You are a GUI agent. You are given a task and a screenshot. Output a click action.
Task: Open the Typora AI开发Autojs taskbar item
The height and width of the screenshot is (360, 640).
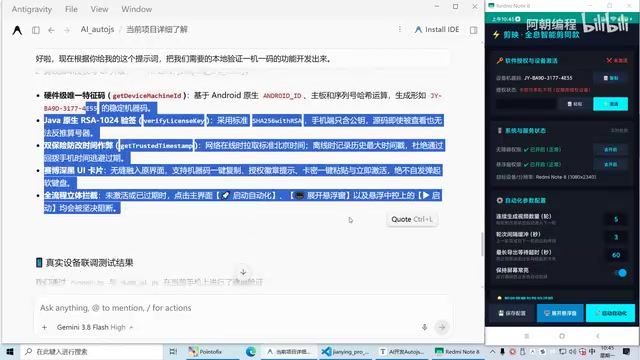point(402,351)
